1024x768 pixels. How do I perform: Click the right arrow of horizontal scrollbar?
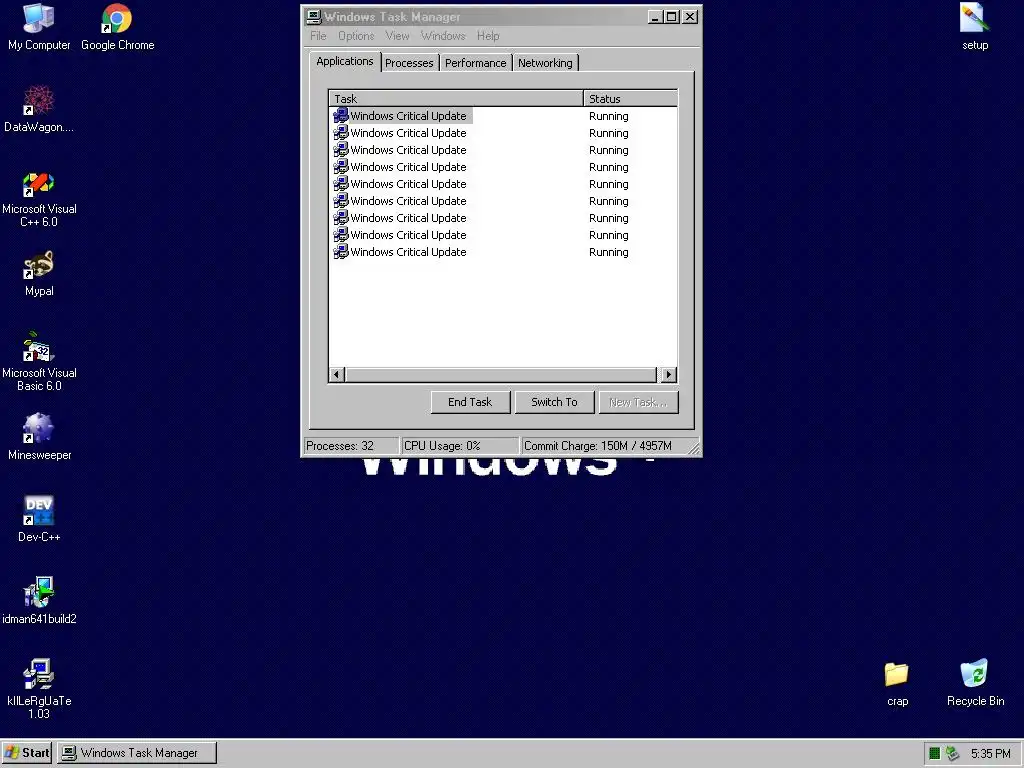coord(668,375)
